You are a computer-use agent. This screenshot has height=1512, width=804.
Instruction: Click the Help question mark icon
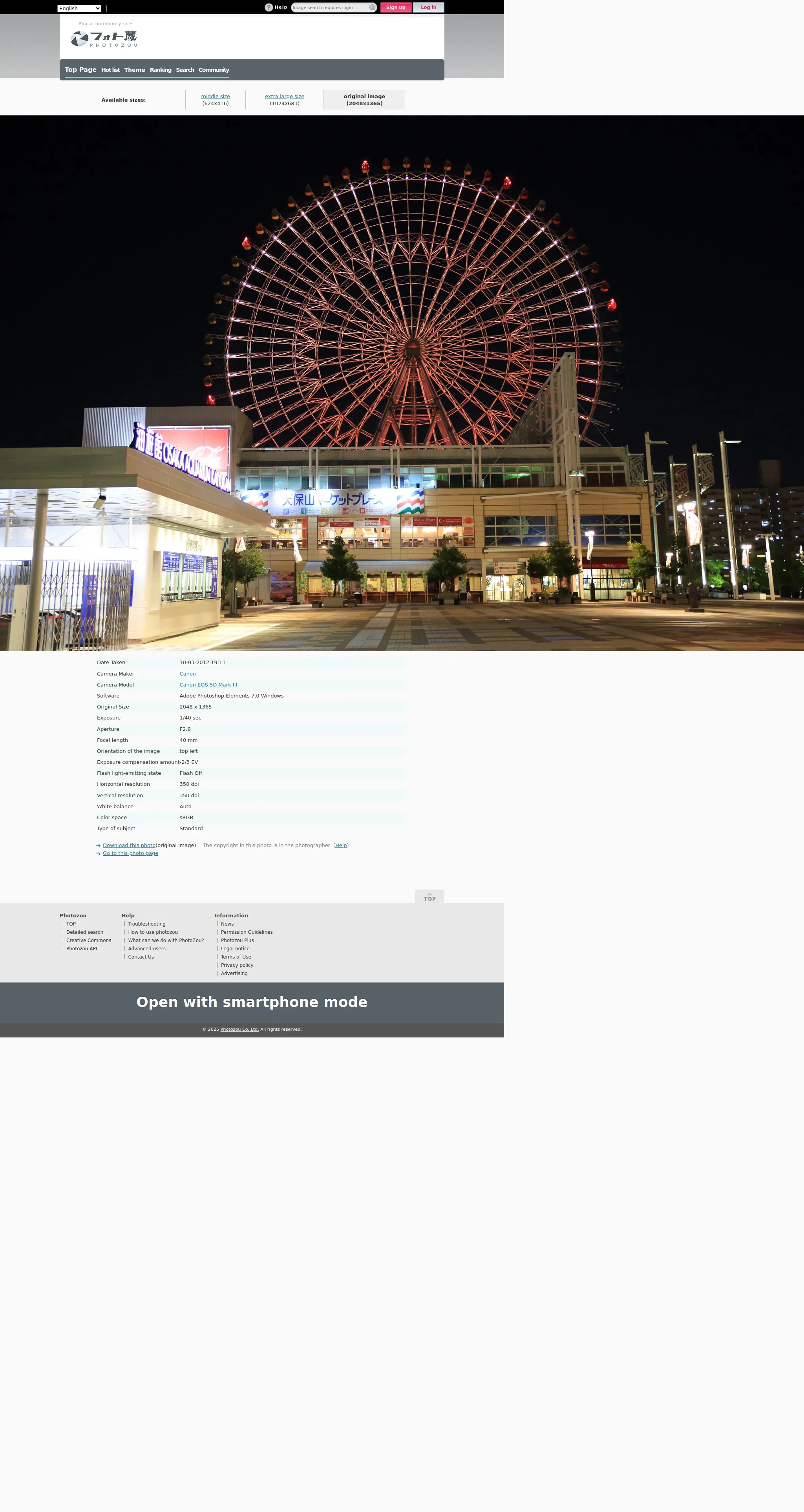269,7
